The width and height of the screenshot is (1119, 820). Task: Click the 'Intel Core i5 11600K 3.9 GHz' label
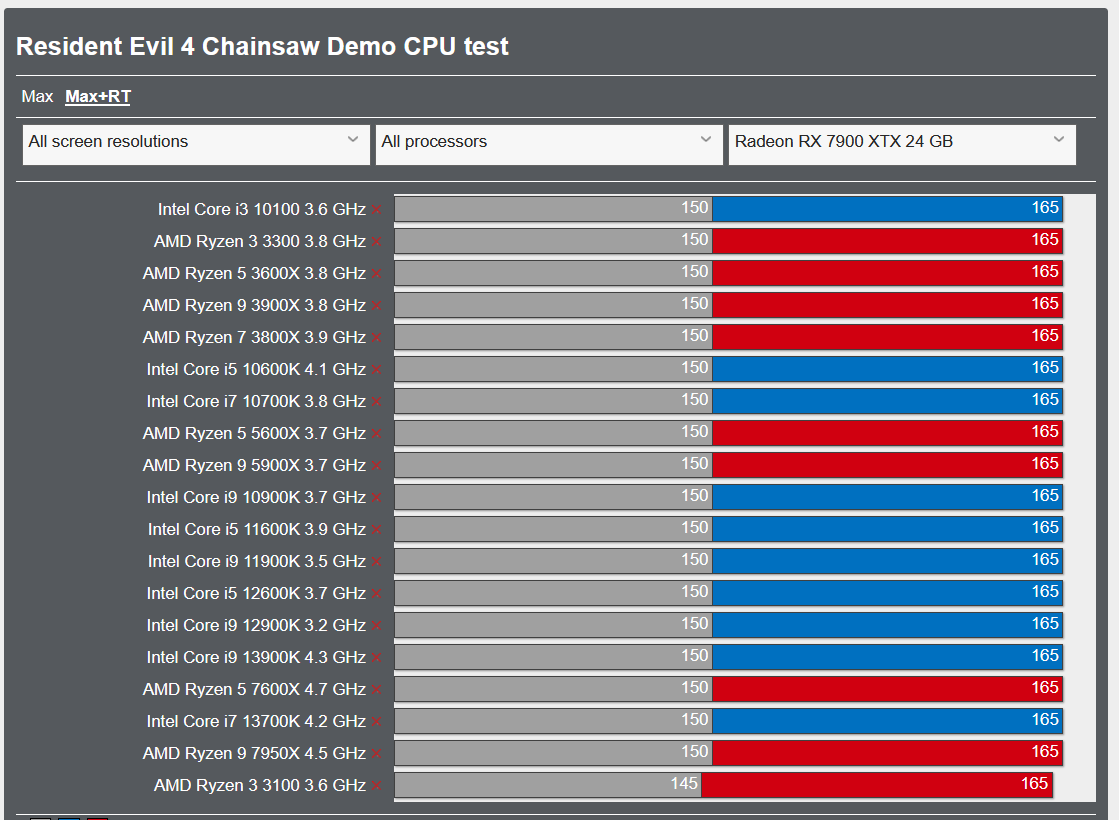pyautogui.click(x=257, y=529)
